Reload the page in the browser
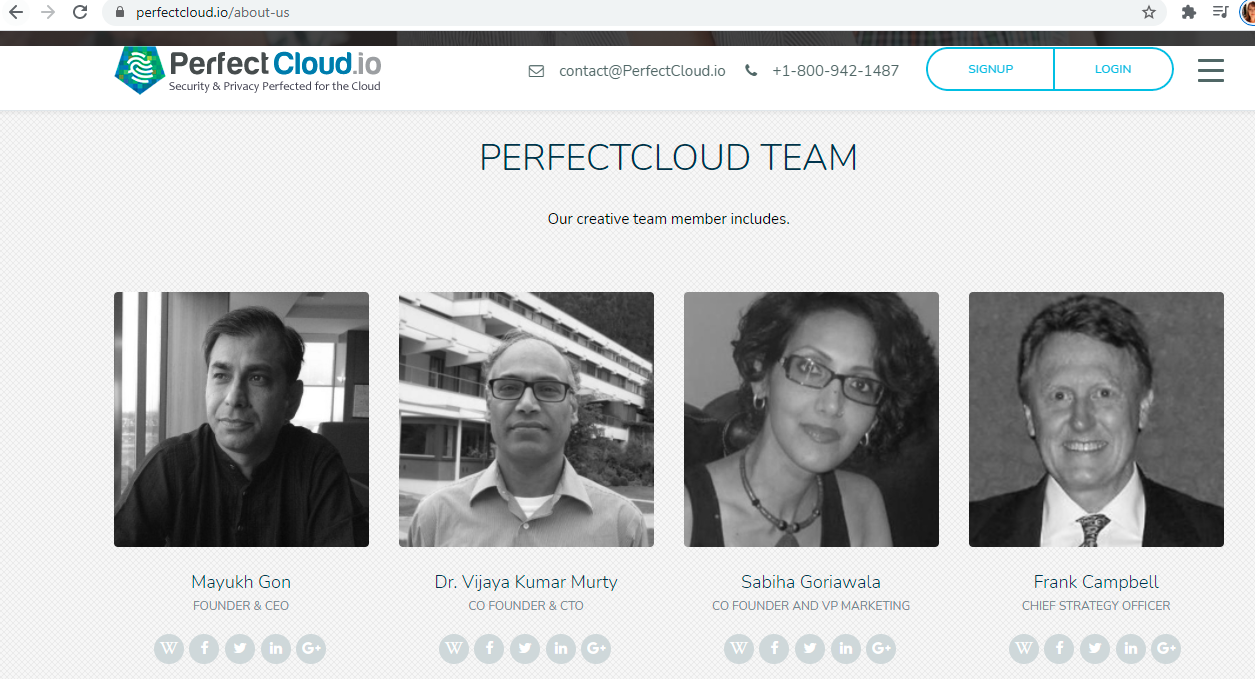 (x=80, y=13)
